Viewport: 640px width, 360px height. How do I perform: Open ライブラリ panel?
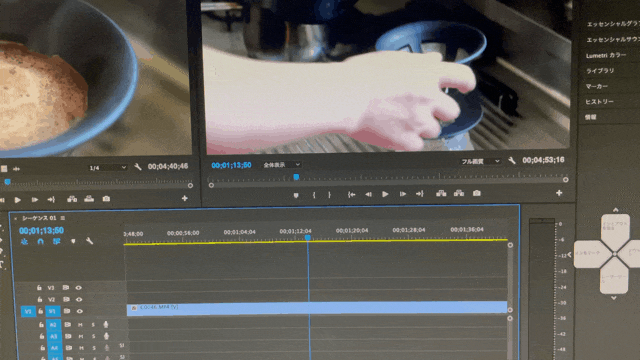click(x=600, y=71)
